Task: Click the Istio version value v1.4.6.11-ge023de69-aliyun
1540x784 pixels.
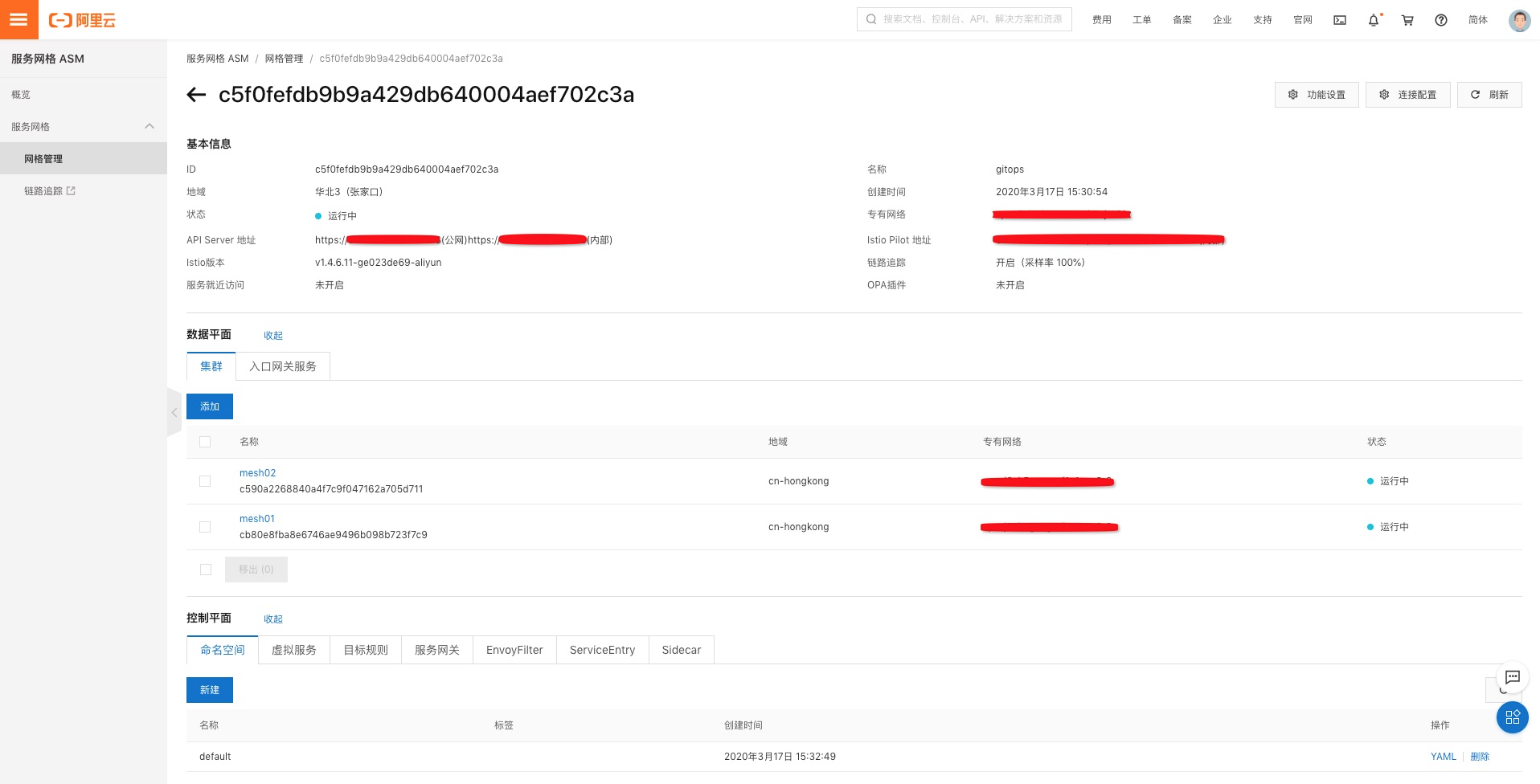Action: coord(379,263)
